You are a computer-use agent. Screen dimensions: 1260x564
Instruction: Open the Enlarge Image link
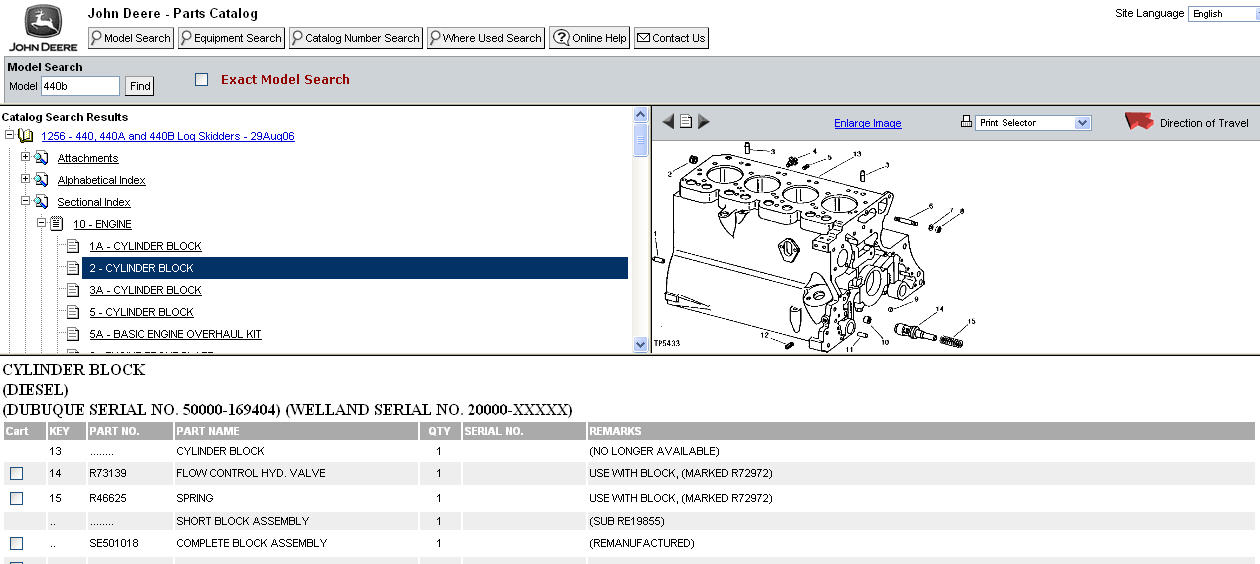tap(867, 124)
